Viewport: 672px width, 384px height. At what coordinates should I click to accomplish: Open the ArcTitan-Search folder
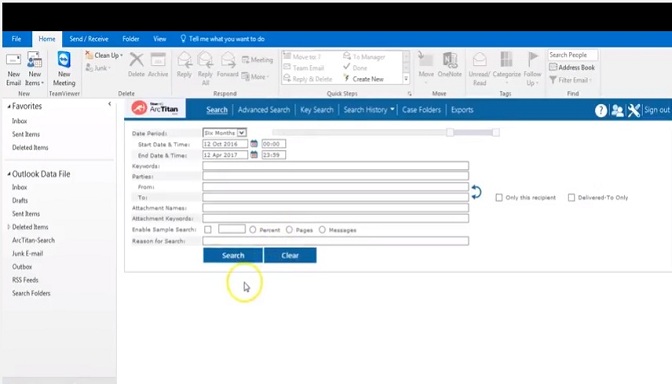pos(33,240)
